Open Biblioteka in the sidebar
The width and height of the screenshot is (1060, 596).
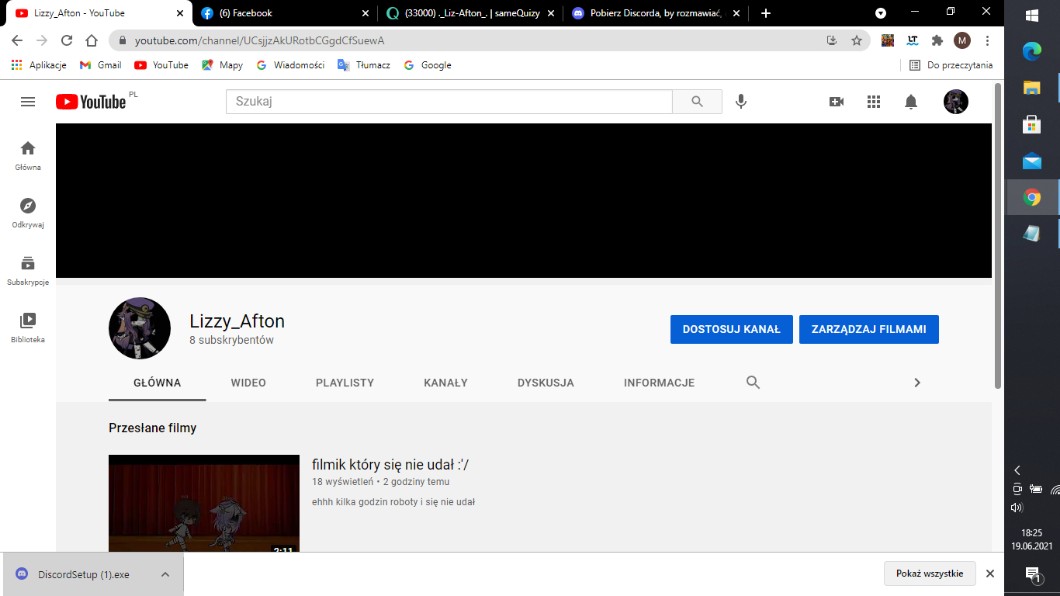(28, 326)
